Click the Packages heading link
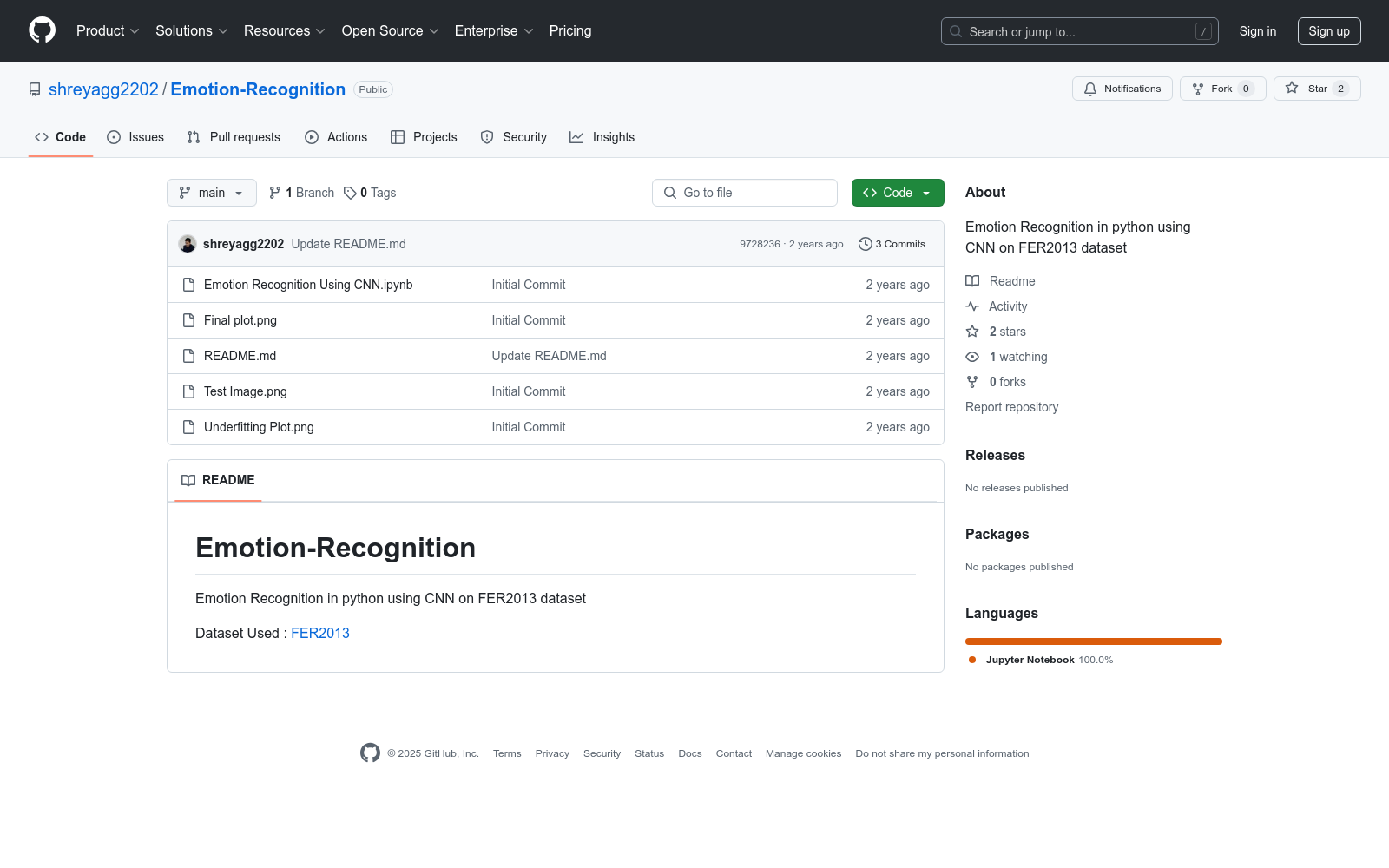The image size is (1389, 868). click(x=997, y=535)
